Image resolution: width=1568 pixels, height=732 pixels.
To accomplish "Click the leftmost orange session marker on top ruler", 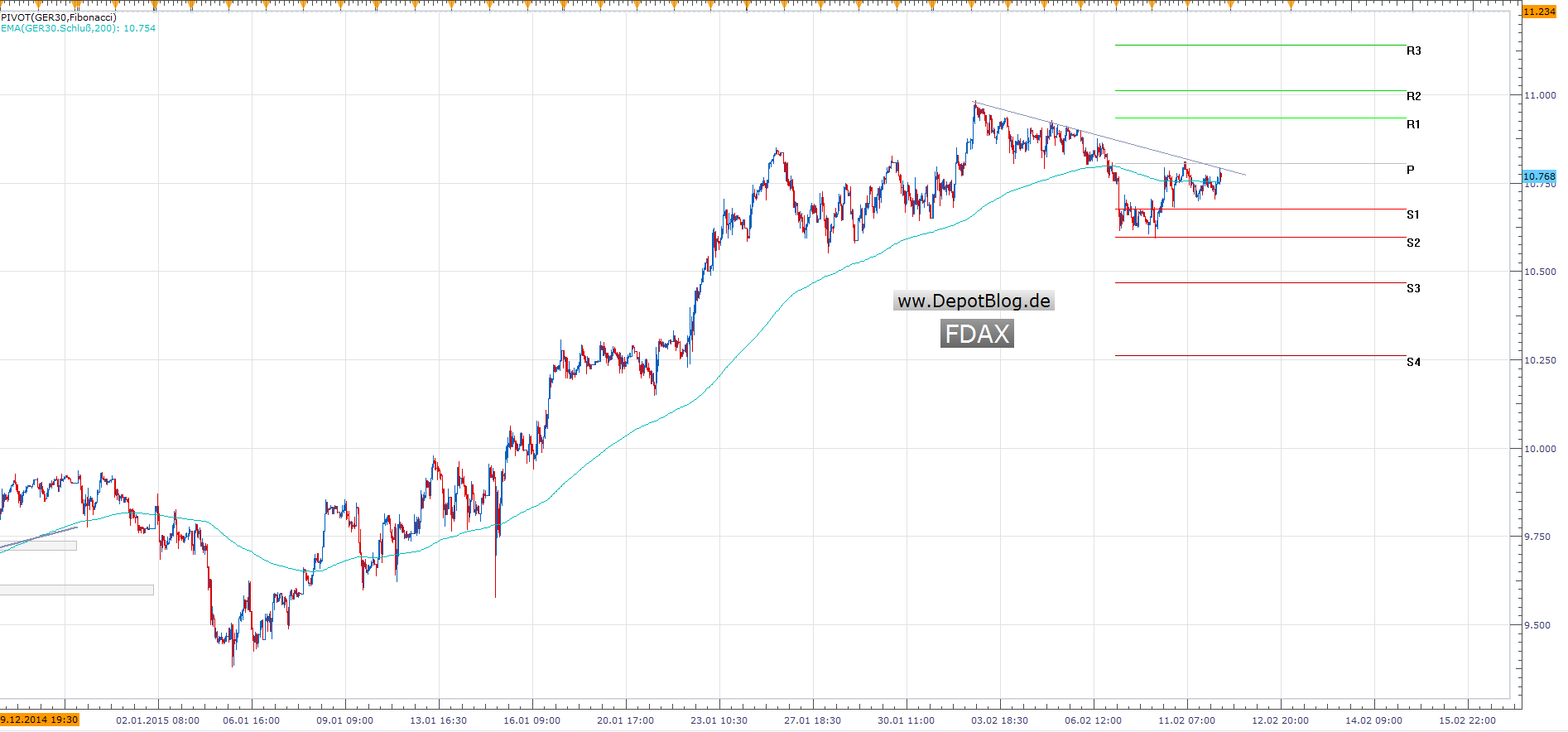I will [x=37, y=5].
